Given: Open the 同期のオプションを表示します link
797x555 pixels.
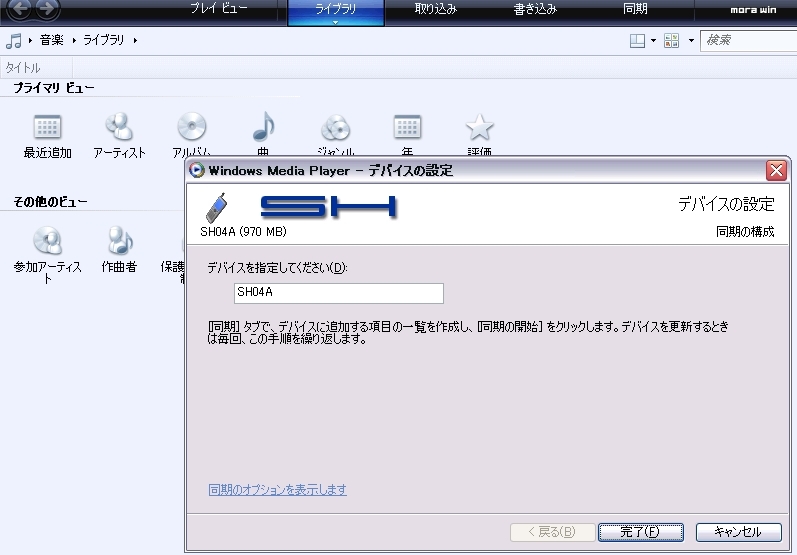Looking at the screenshot, I should click(278, 489).
